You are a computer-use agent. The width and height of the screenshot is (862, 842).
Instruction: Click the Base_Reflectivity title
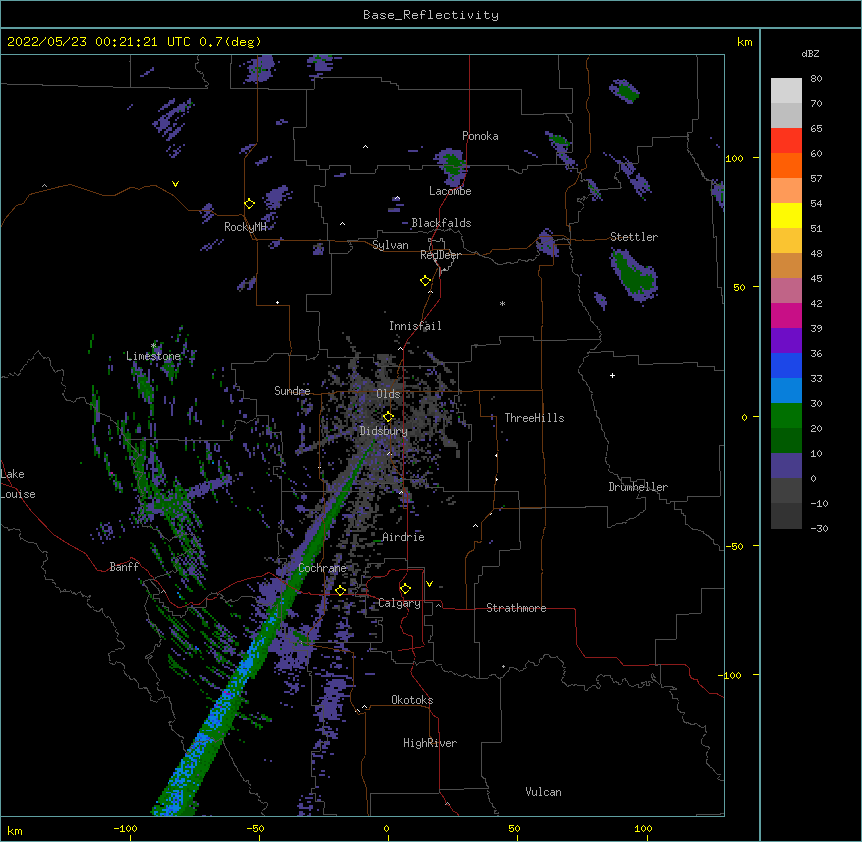pyautogui.click(x=431, y=15)
